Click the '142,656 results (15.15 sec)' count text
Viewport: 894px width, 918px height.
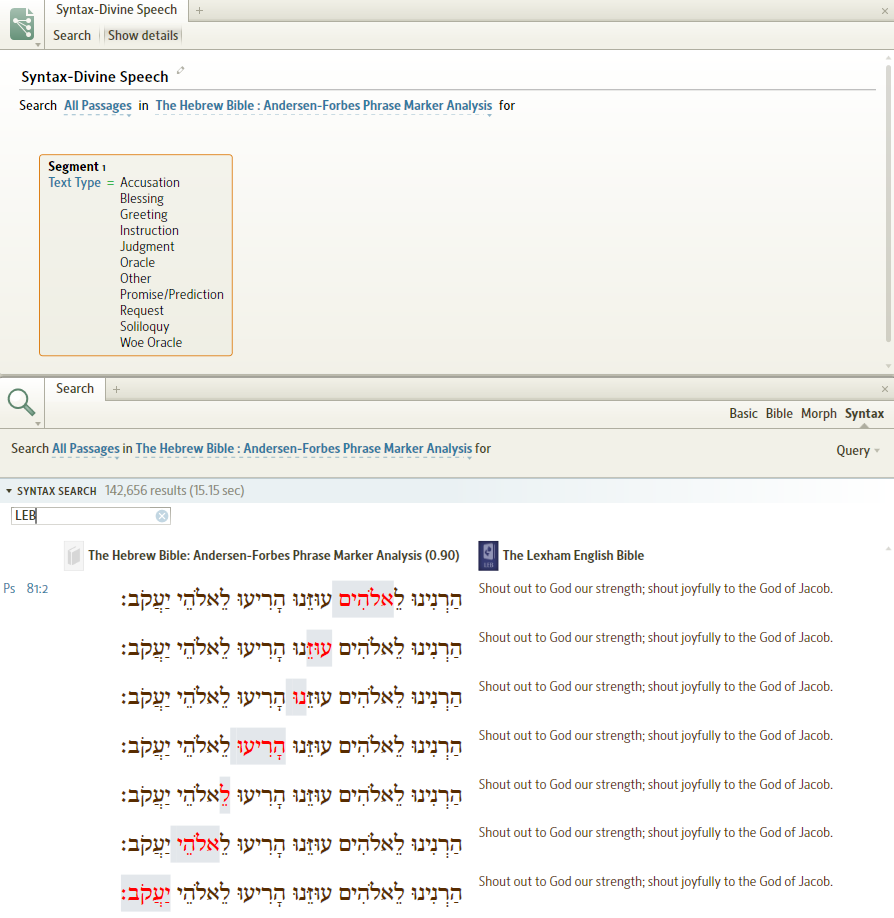(174, 491)
